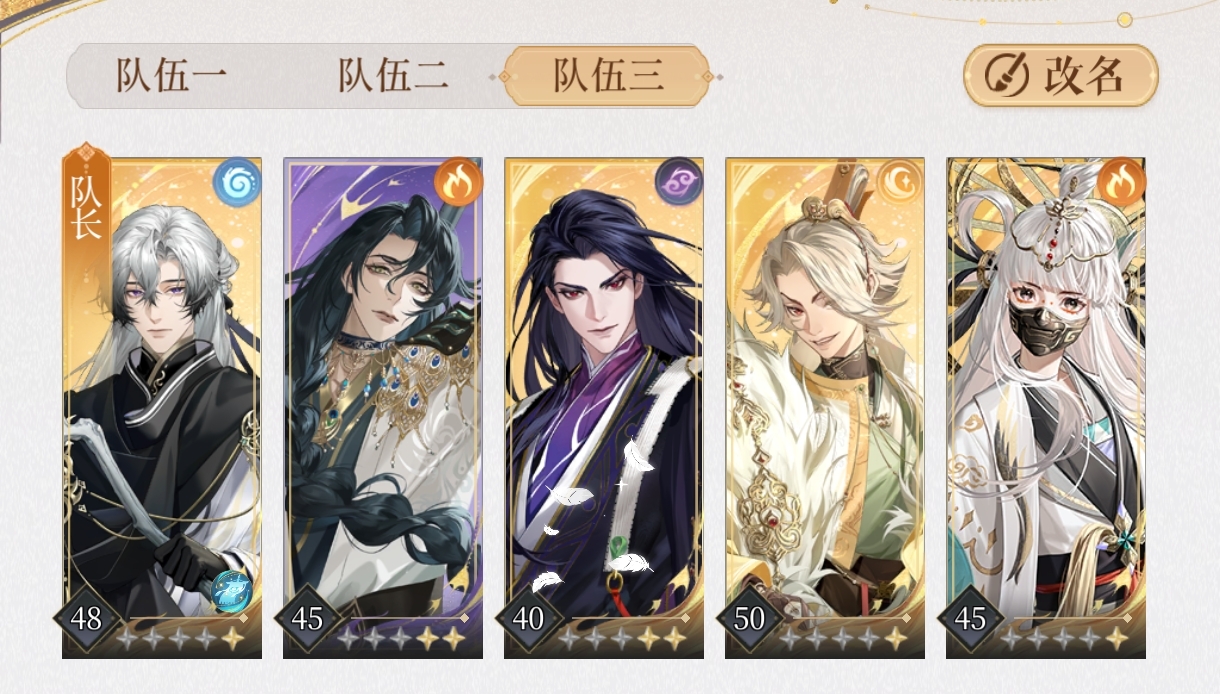The image size is (1220, 694).
Task: Click the fire element icon on the masked character card
Action: tap(1121, 182)
